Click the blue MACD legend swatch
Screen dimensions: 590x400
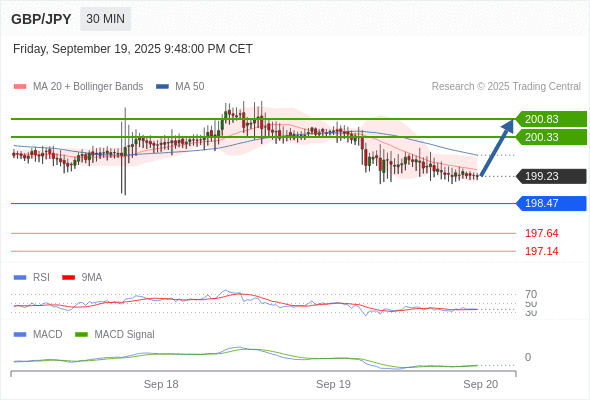pyautogui.click(x=20, y=334)
